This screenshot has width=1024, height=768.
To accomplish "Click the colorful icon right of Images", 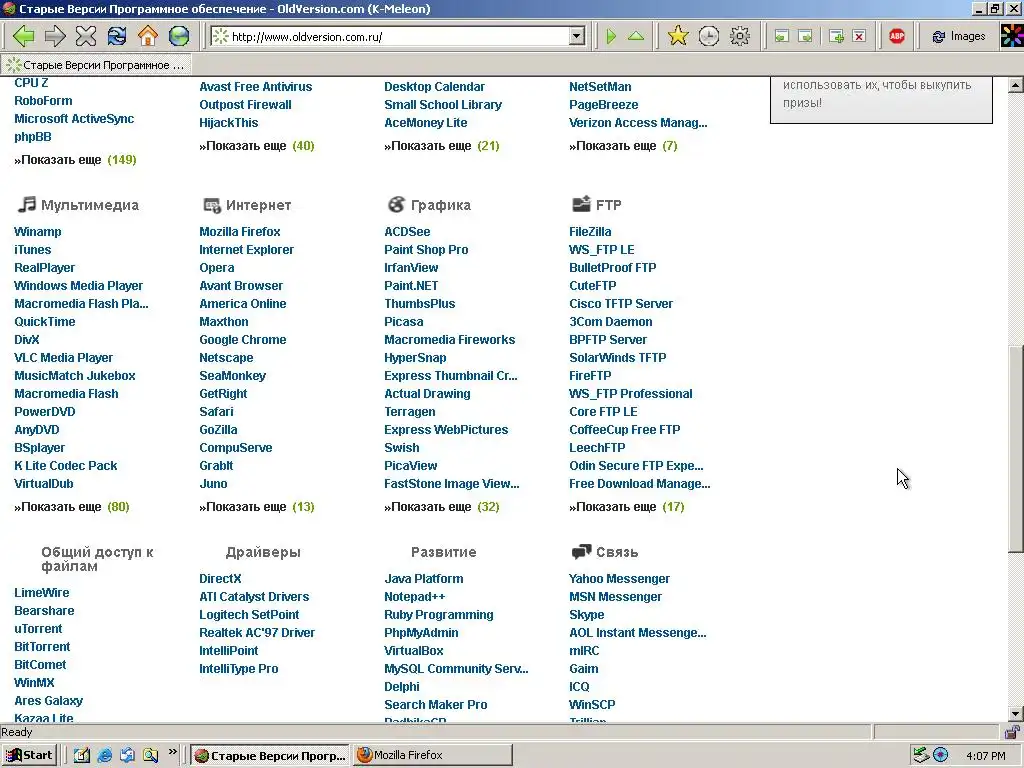I will point(1012,36).
